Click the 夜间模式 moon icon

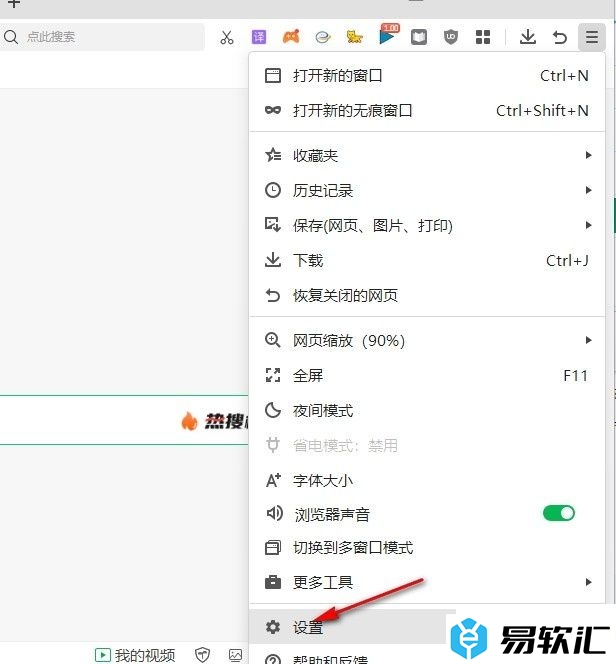coord(273,410)
